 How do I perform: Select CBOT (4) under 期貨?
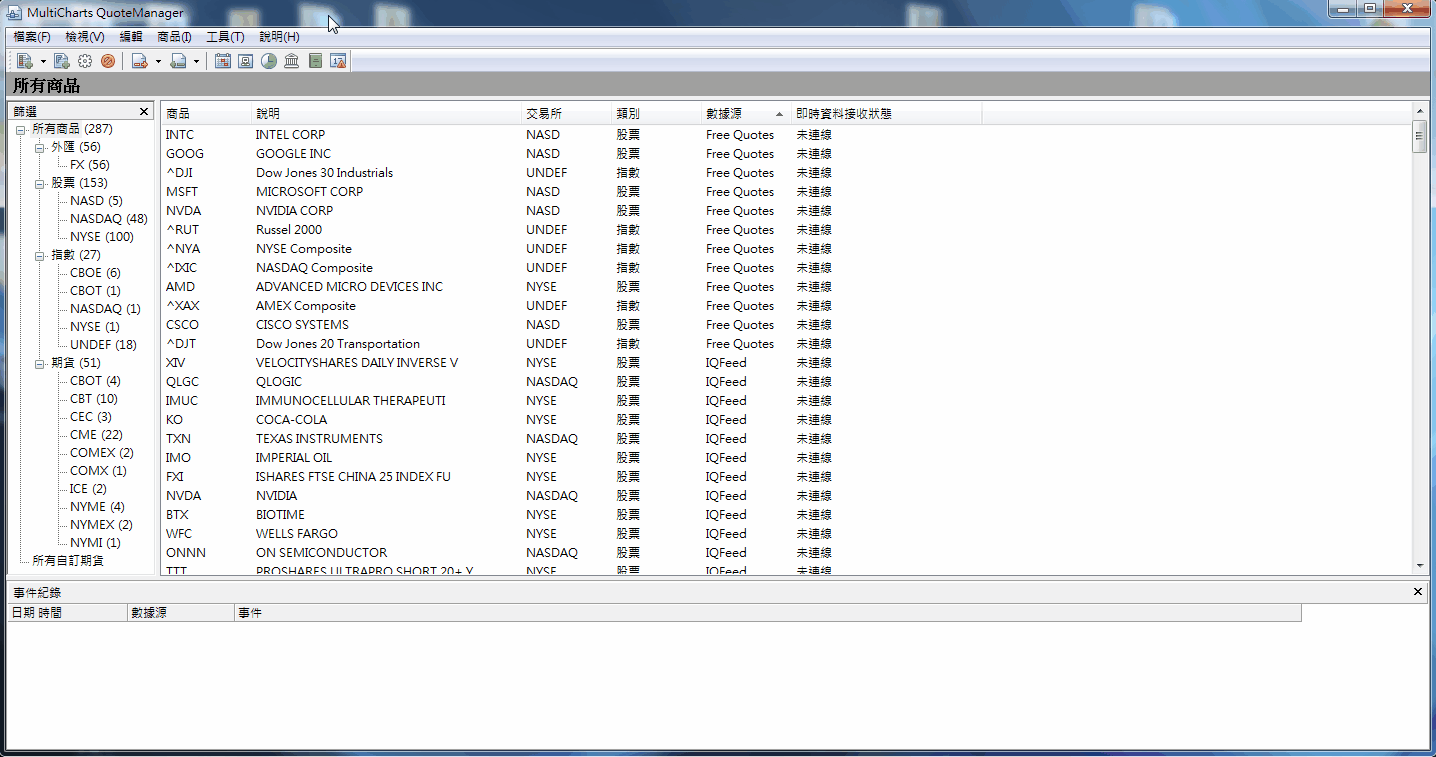95,381
